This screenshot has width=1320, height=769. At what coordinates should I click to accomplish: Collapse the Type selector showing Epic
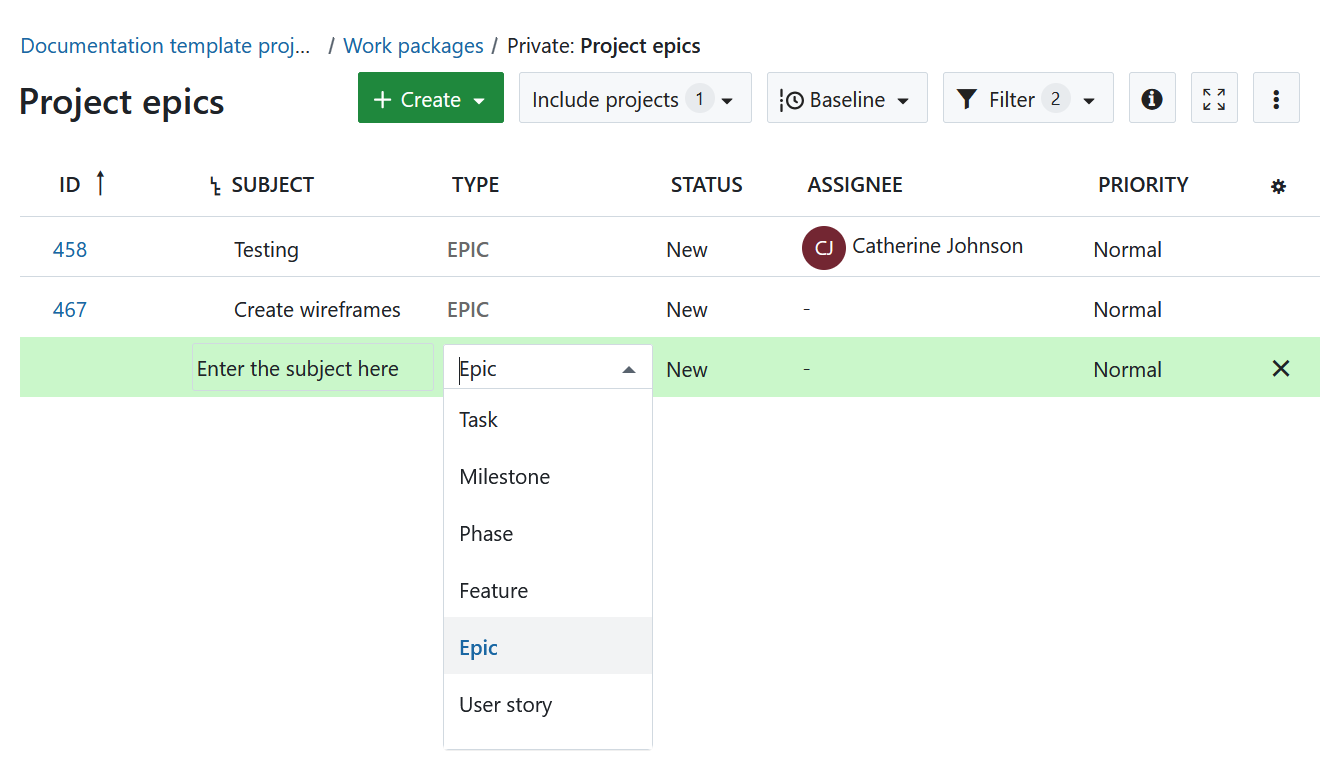[x=629, y=368]
